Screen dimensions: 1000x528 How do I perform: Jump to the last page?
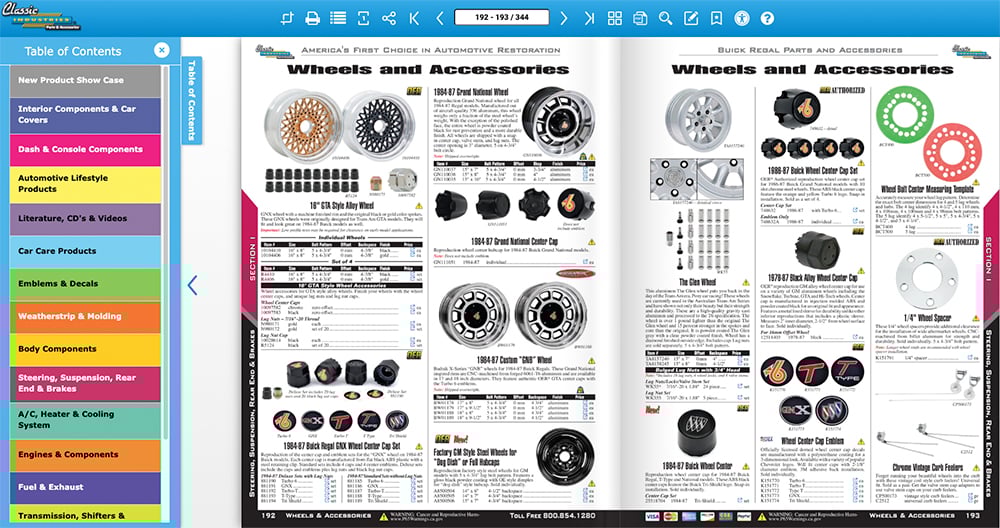click(589, 18)
